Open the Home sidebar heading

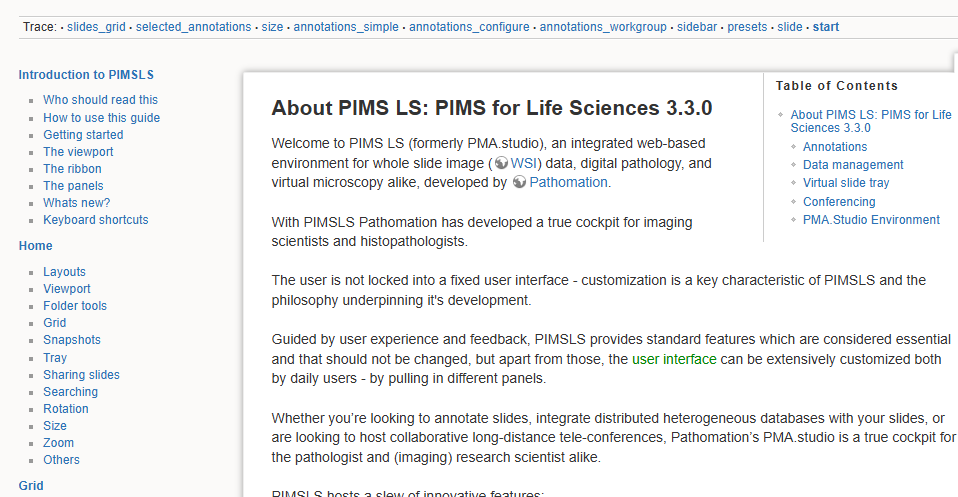click(35, 246)
